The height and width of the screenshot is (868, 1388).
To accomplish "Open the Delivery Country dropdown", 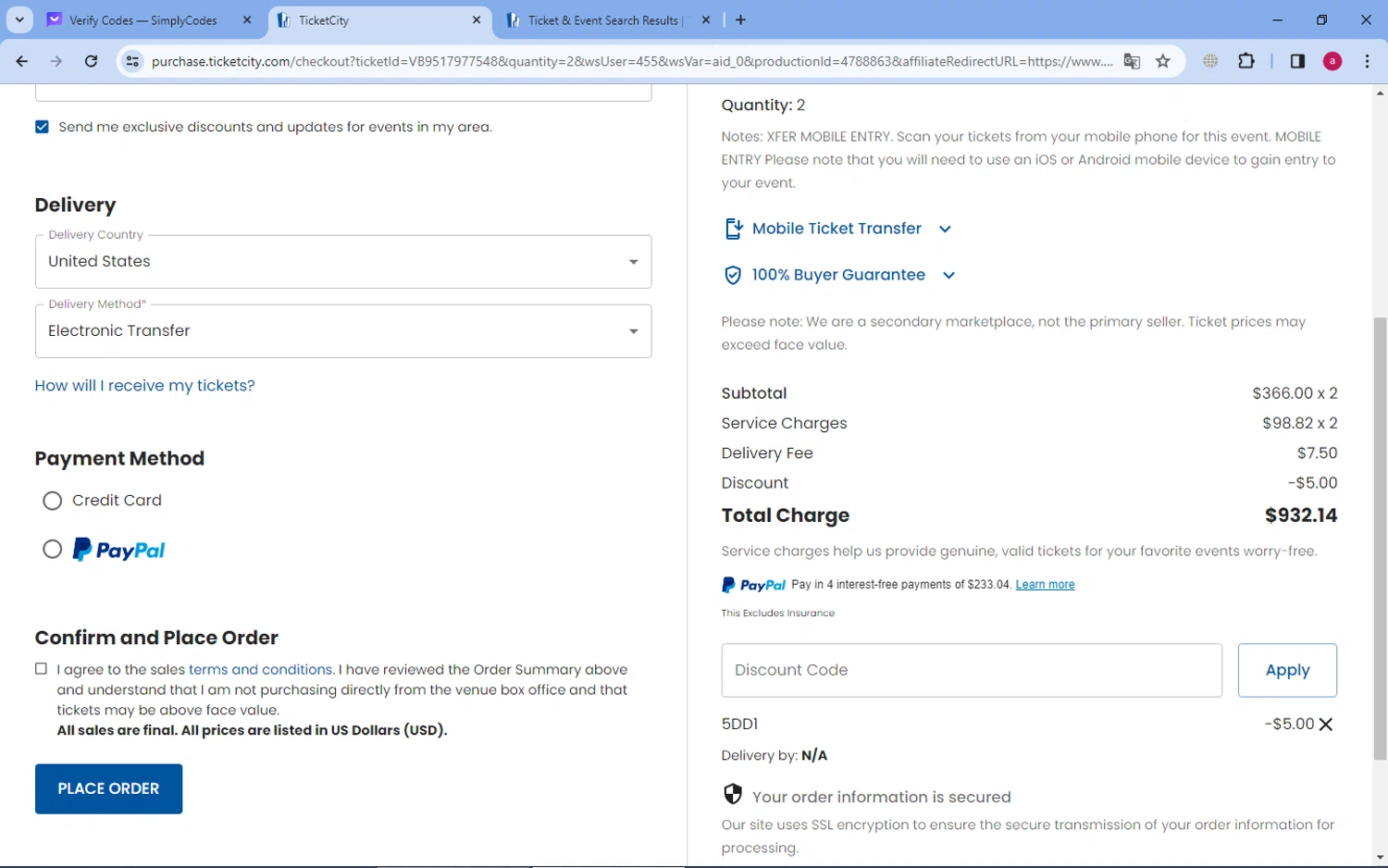I will click(x=342, y=262).
